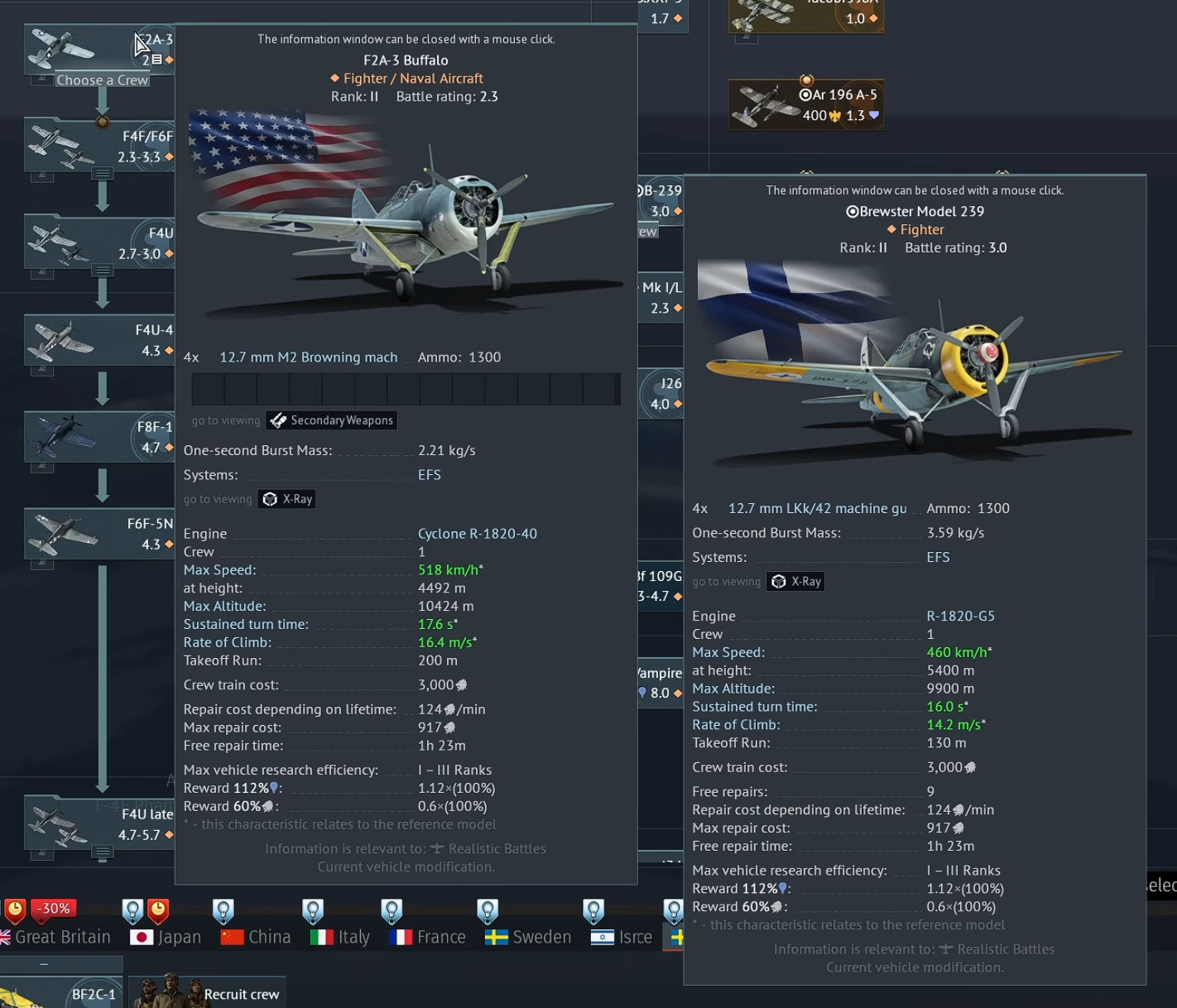Click the research bulb icon above Sweden
1177x1008 pixels.
(x=488, y=911)
